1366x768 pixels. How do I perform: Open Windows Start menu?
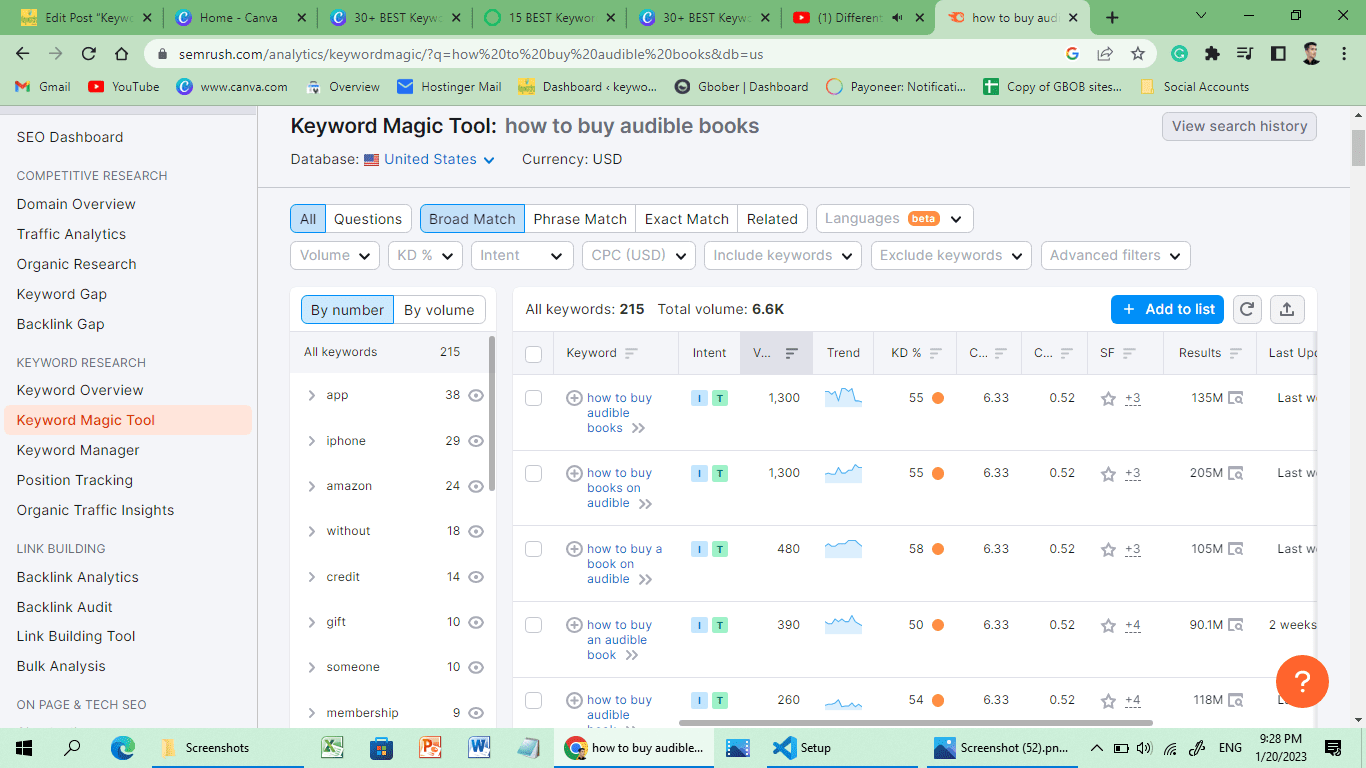click(23, 747)
